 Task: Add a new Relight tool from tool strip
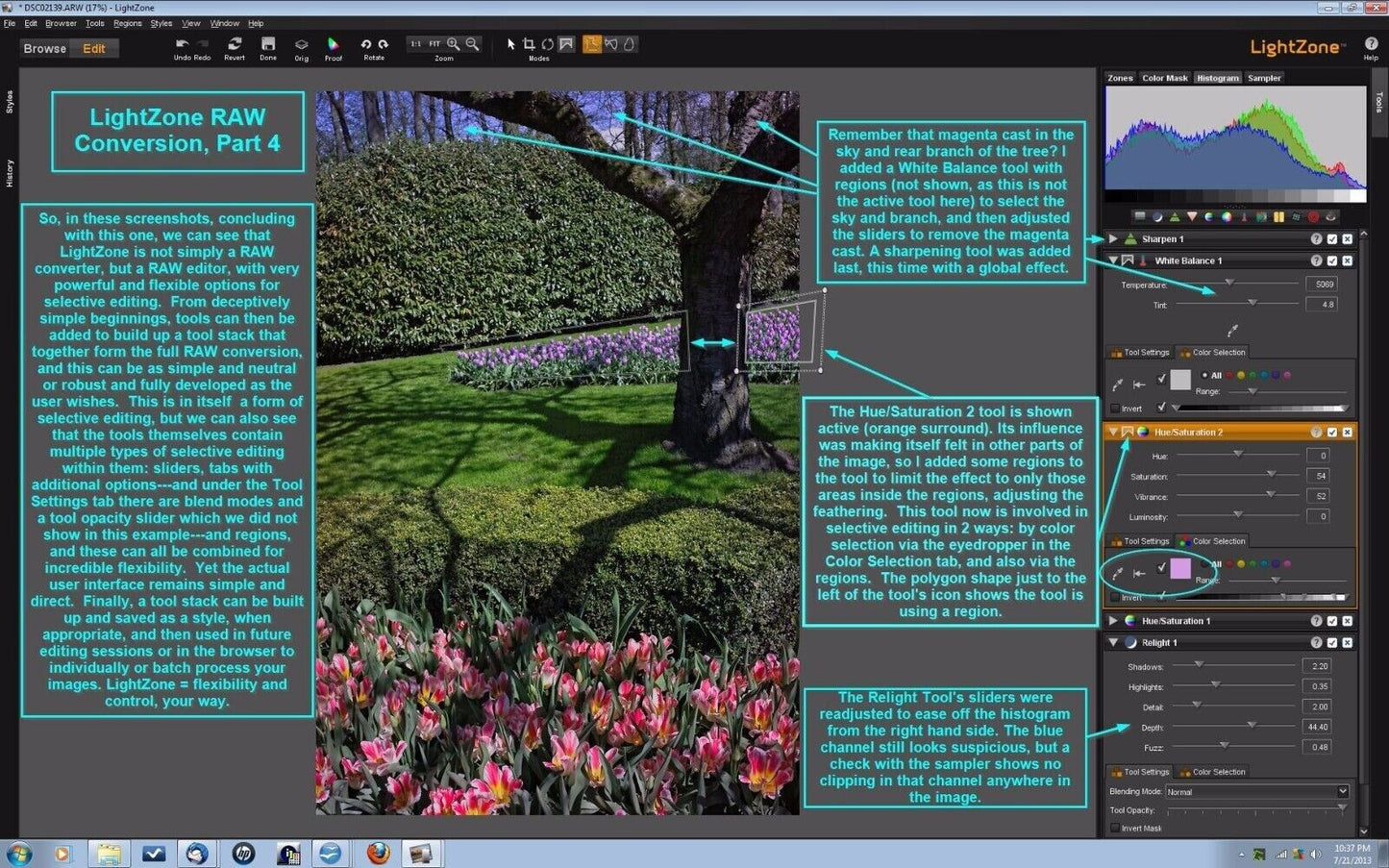pos(1158,216)
